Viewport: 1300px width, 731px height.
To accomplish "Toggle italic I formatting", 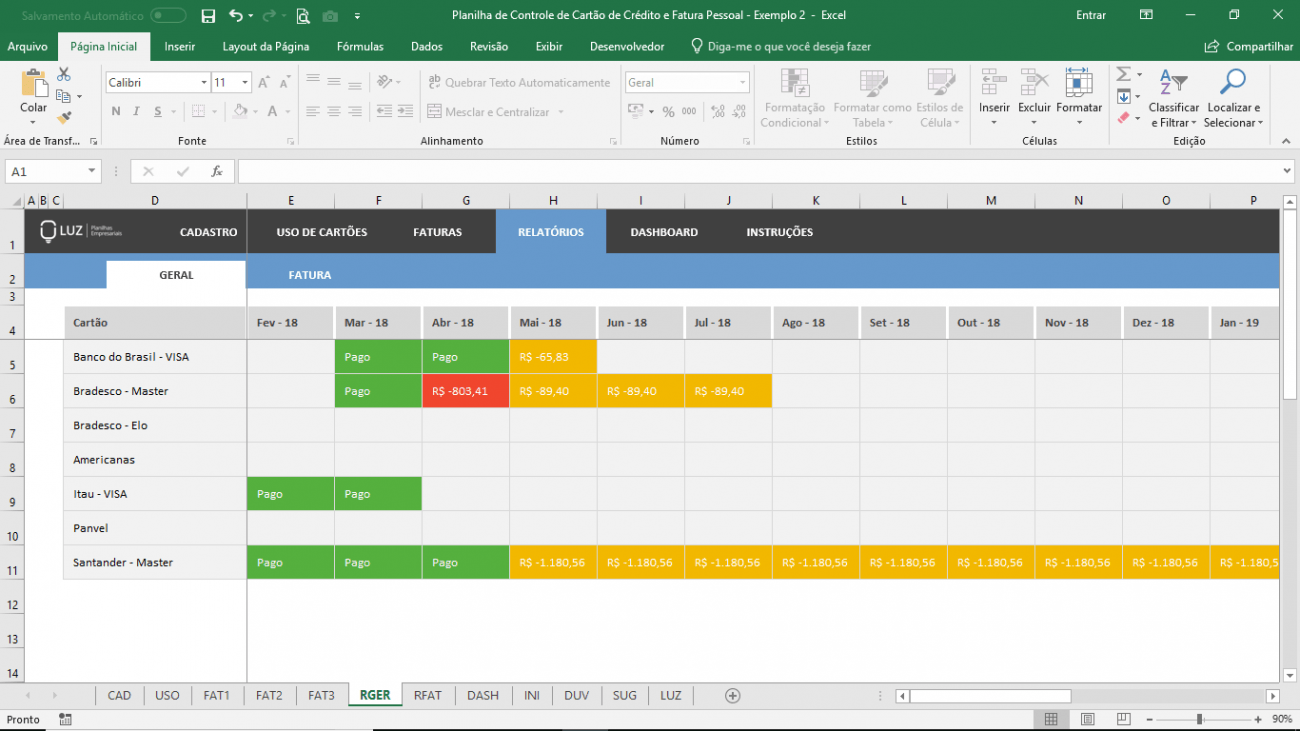I will coord(137,112).
